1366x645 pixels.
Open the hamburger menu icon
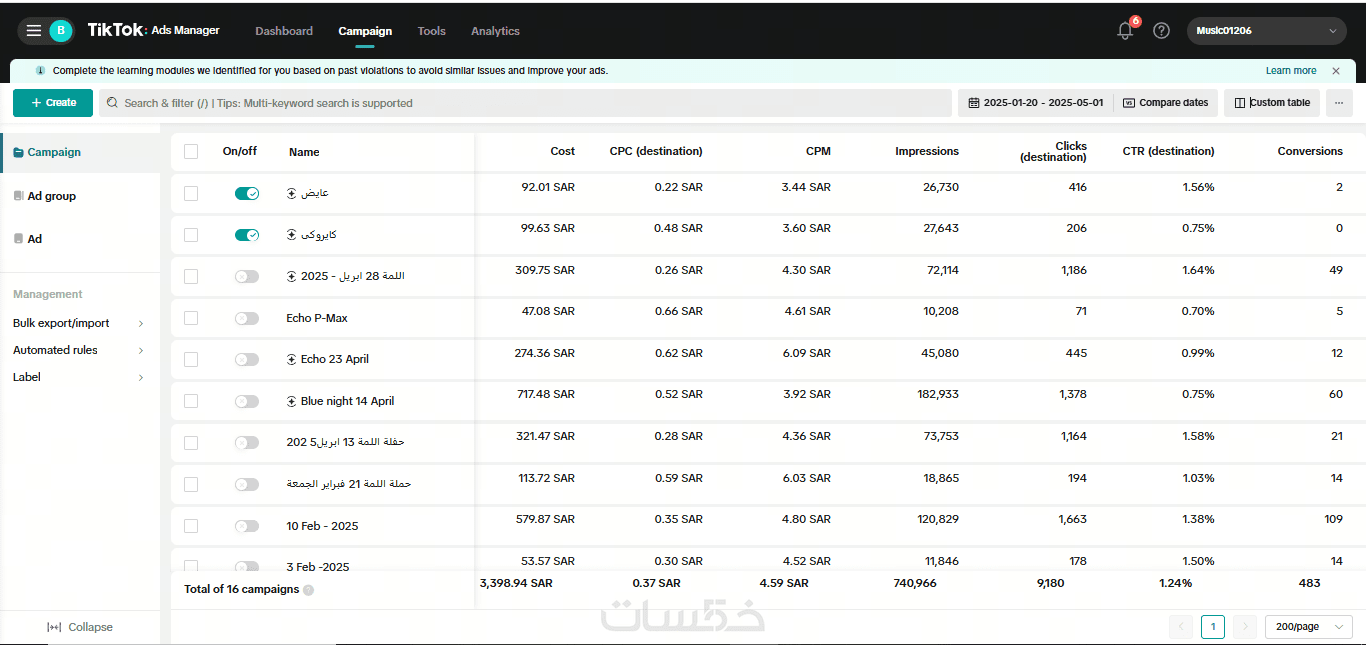(x=34, y=31)
